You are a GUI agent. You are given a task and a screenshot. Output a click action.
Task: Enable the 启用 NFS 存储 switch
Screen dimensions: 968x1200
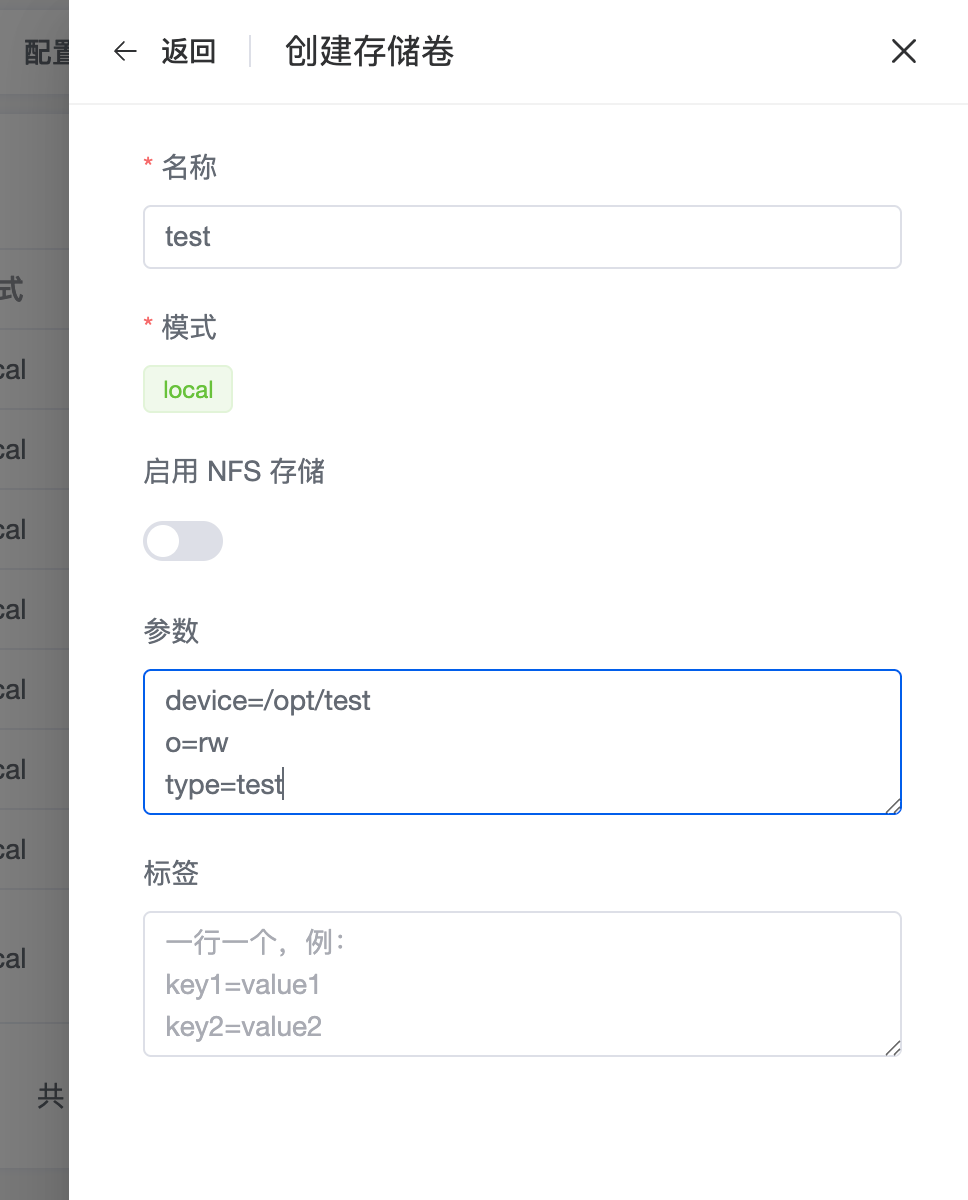pyautogui.click(x=183, y=541)
